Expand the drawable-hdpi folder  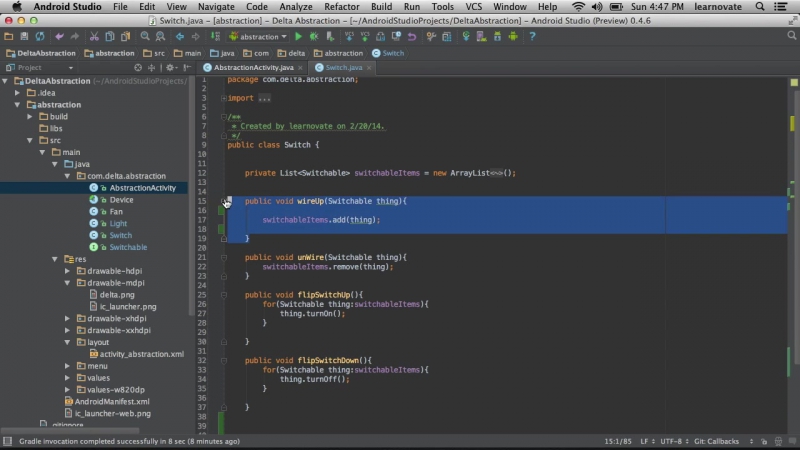click(67, 271)
